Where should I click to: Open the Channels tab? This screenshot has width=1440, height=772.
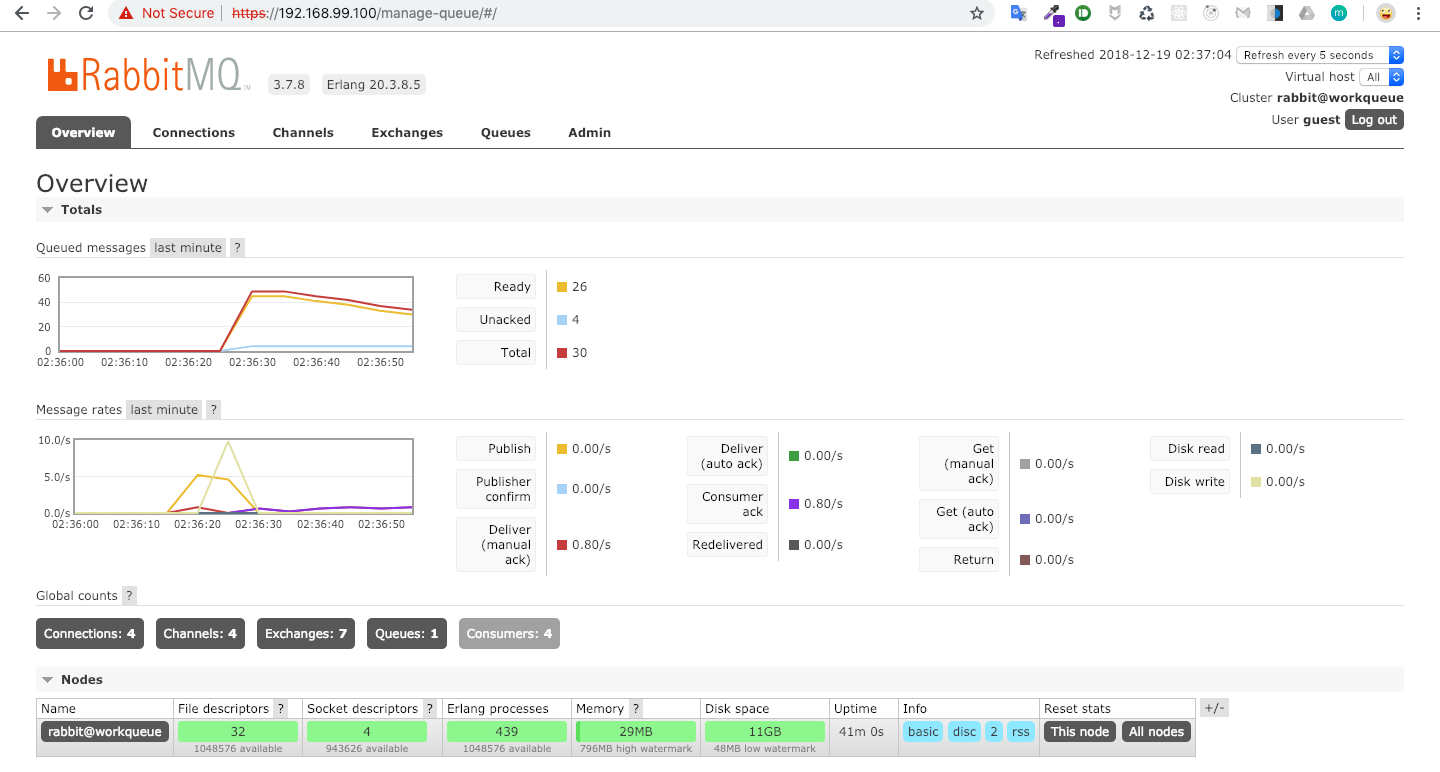tap(303, 132)
